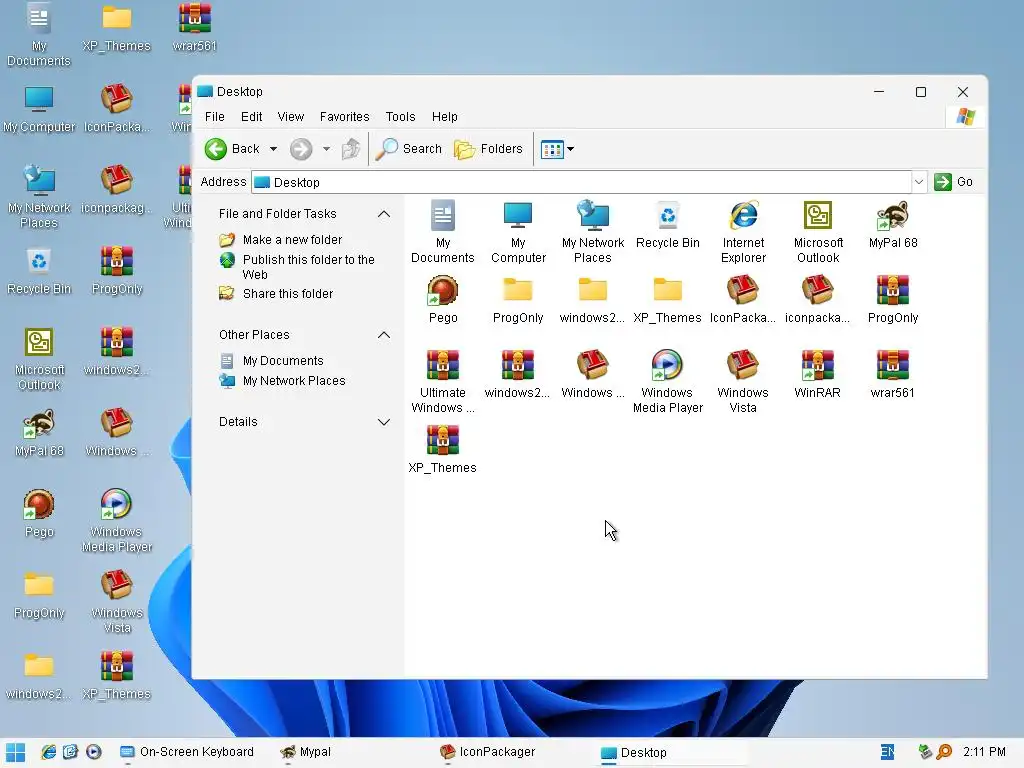1024x768 pixels.
Task: Open the Help menu
Action: click(444, 116)
